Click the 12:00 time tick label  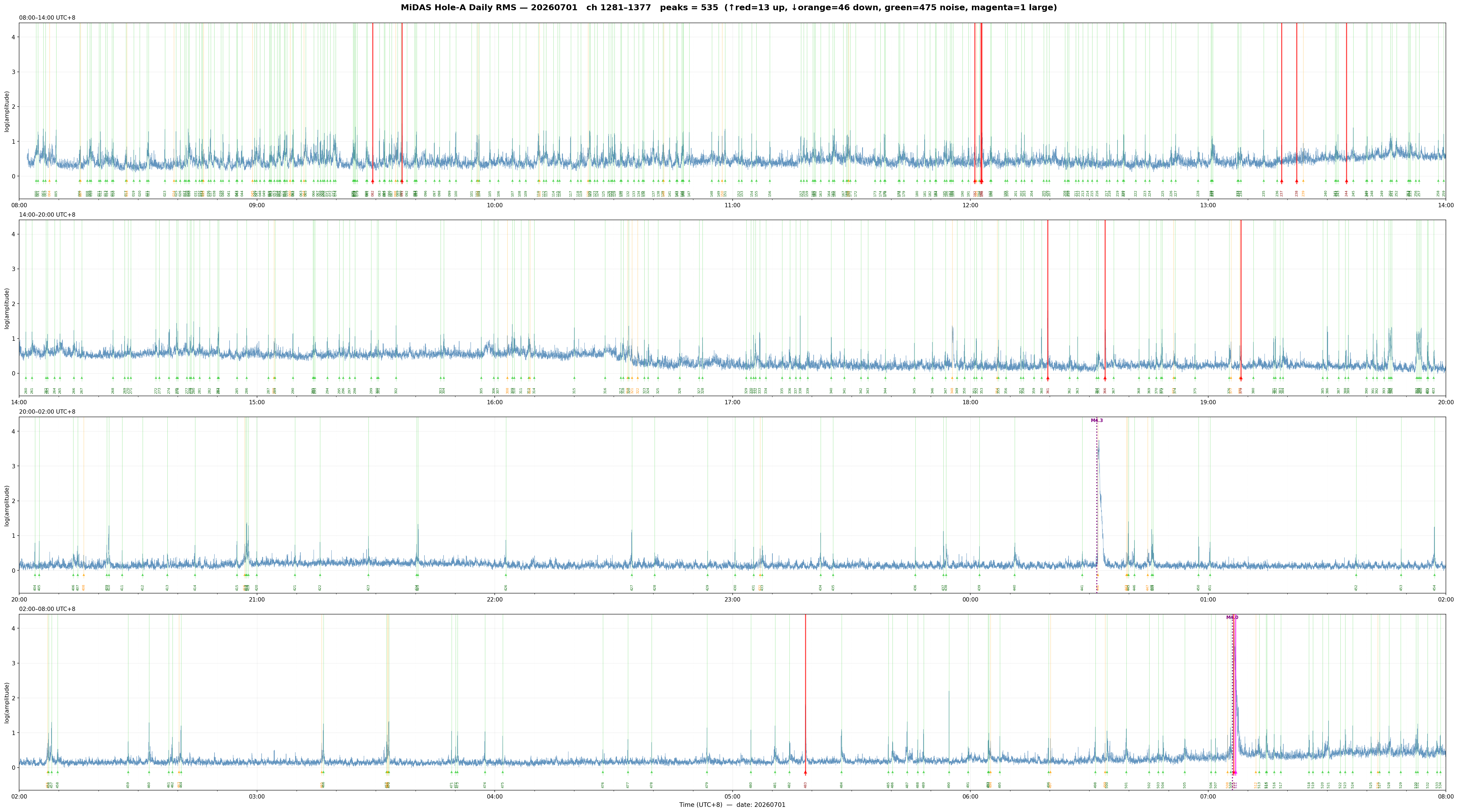point(970,205)
